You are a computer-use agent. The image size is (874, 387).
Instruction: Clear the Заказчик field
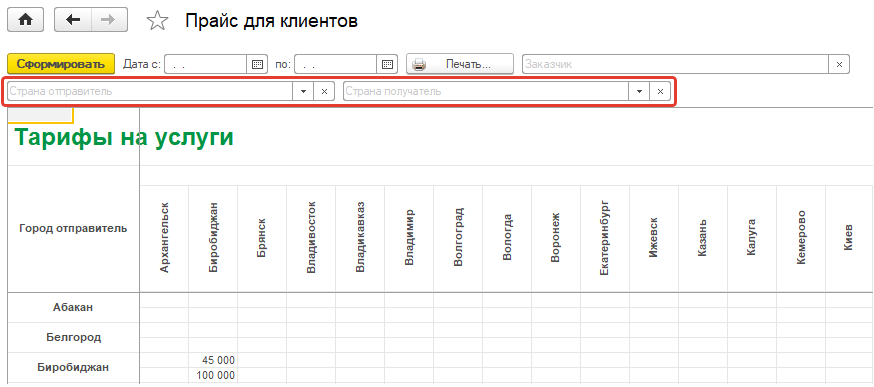(839, 64)
